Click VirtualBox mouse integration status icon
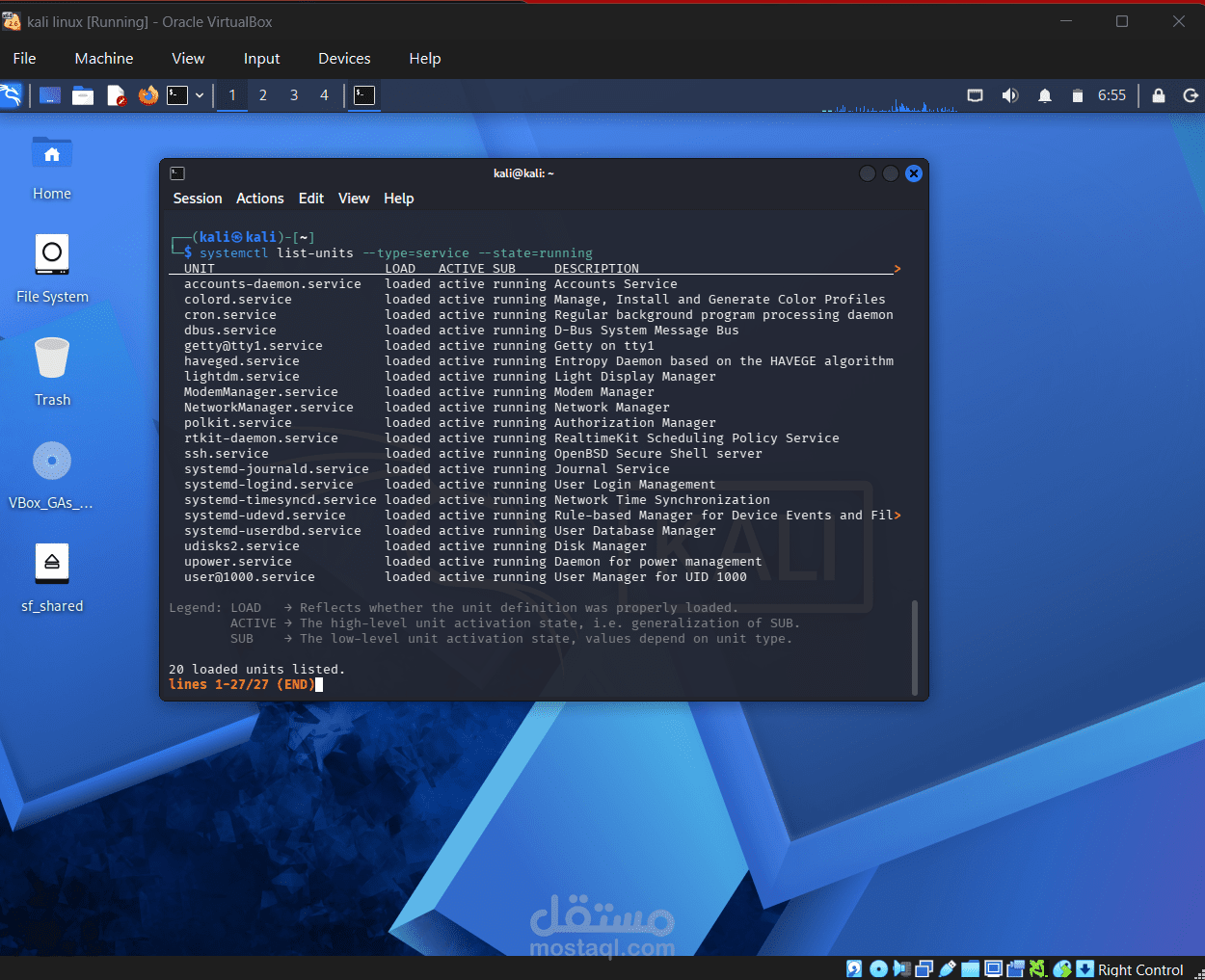Screen dimensions: 1205x980 (1062, 969)
